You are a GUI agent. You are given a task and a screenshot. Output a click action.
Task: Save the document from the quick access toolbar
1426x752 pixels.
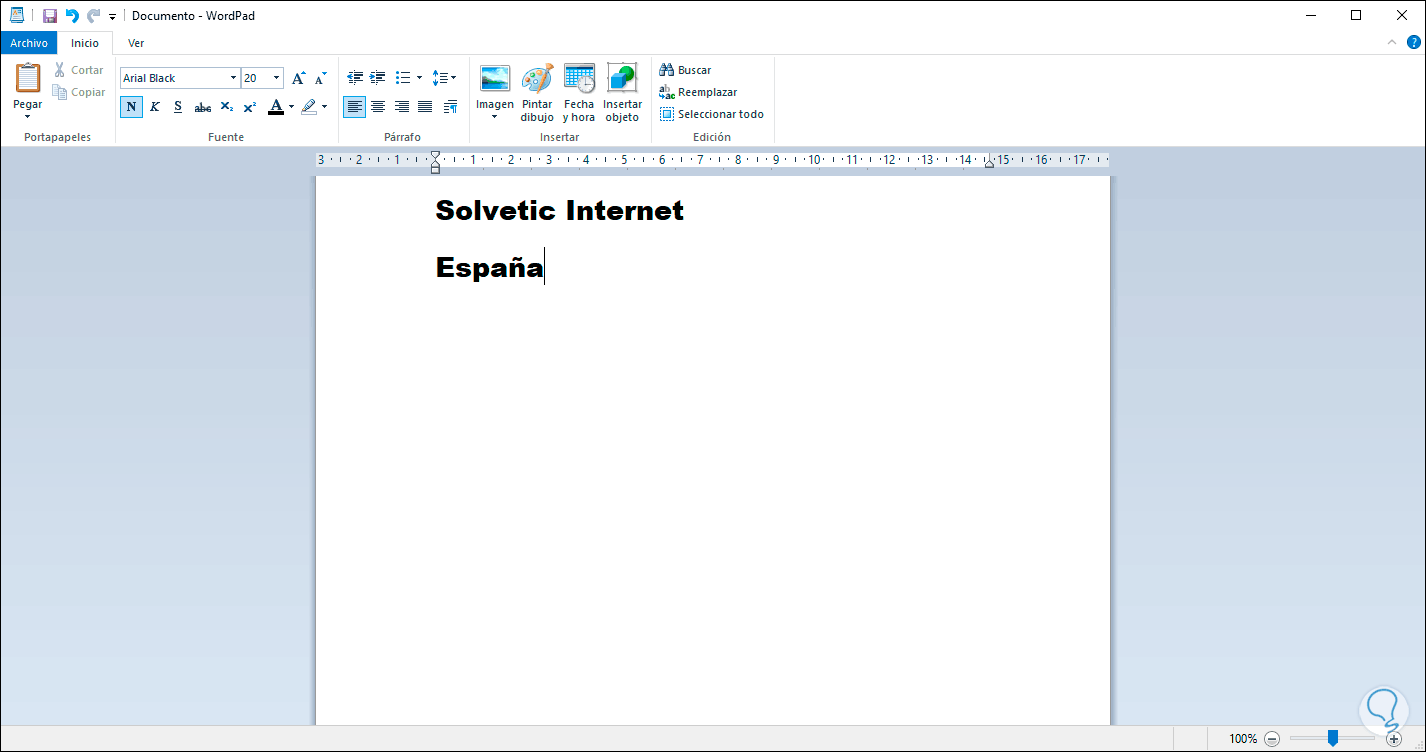click(x=50, y=16)
